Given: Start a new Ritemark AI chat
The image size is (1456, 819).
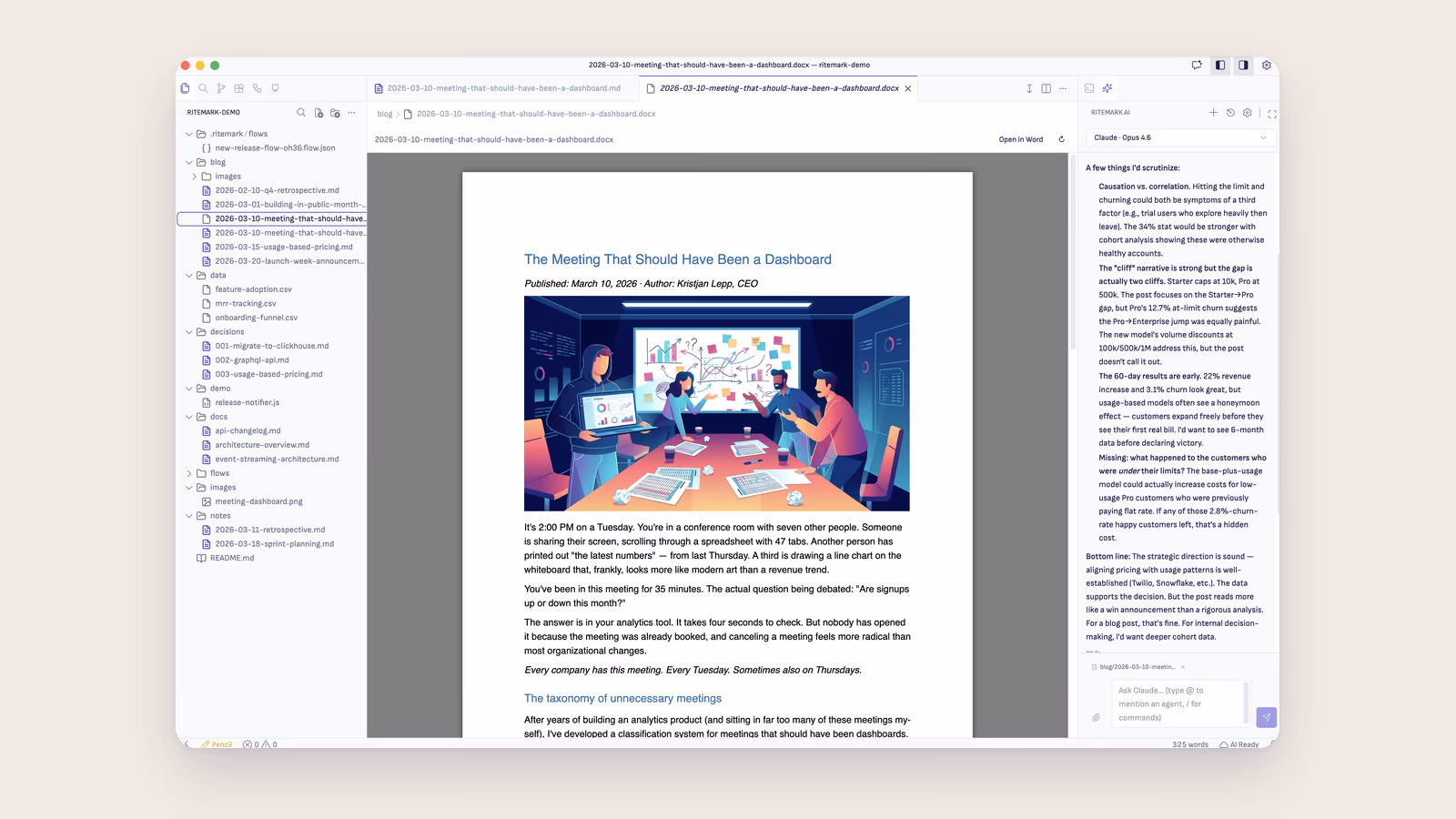Looking at the screenshot, I should coord(1213,113).
